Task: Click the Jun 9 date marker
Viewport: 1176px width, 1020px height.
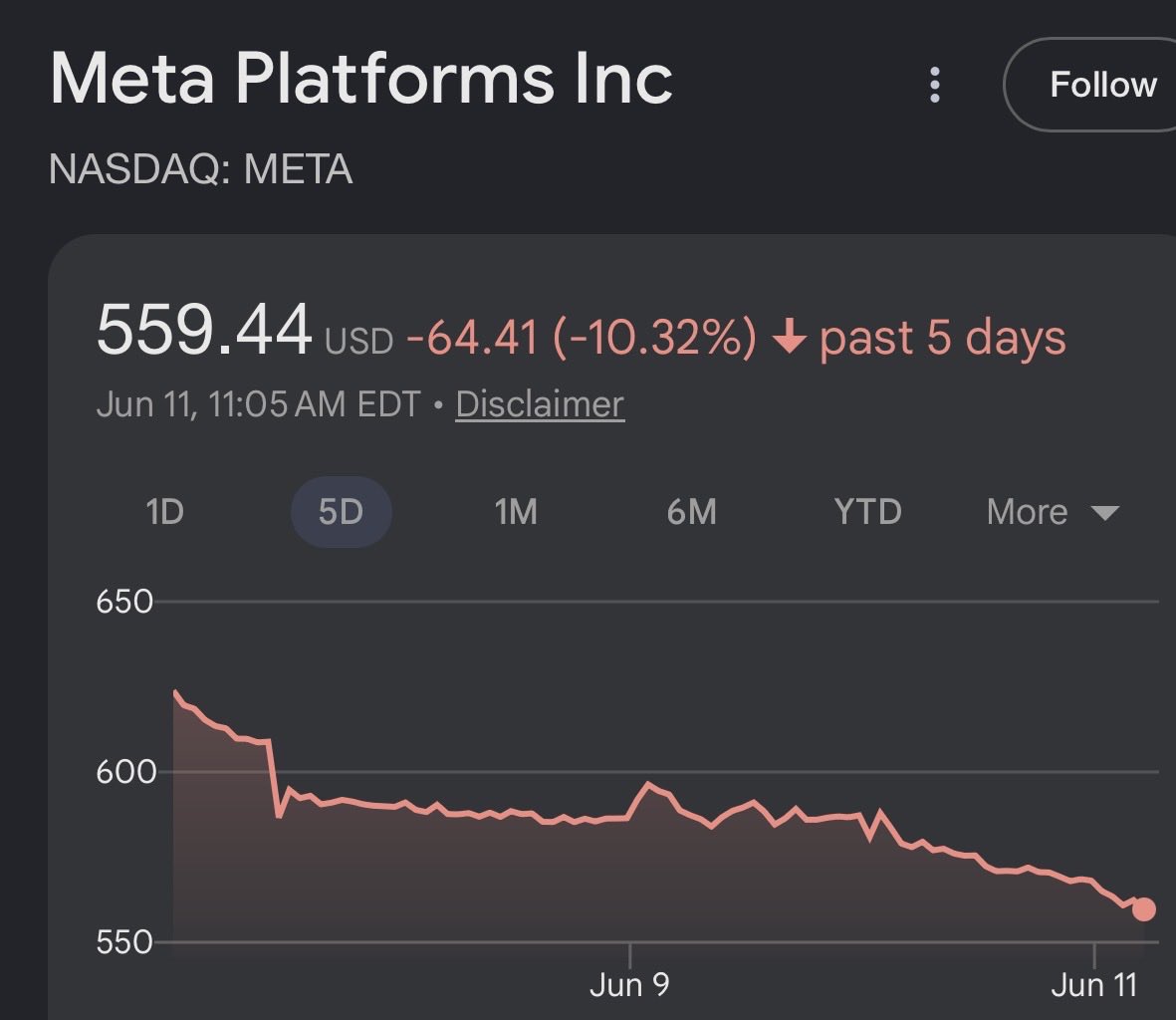Action: (x=629, y=985)
